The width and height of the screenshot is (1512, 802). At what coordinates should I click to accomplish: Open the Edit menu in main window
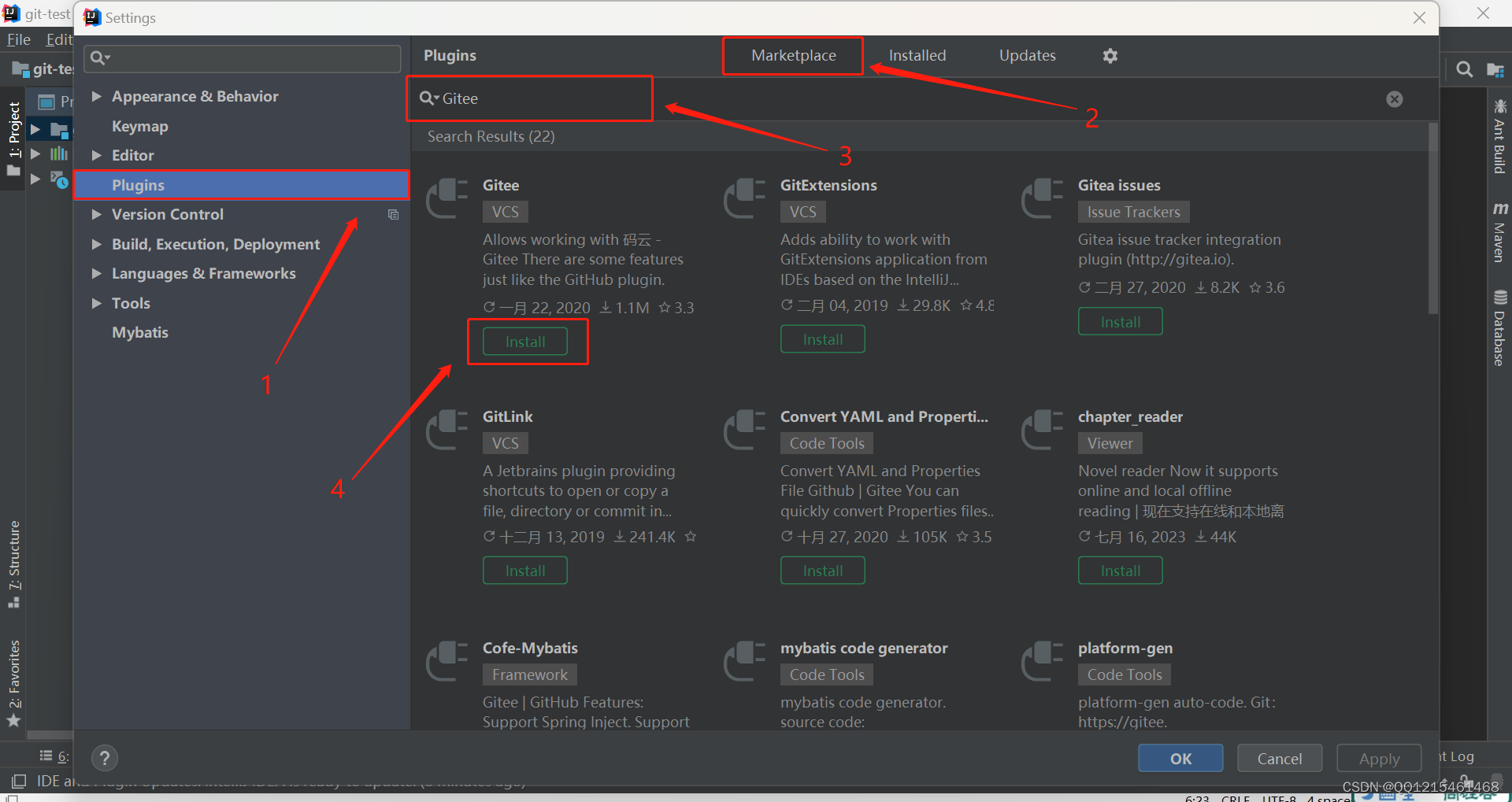point(59,39)
